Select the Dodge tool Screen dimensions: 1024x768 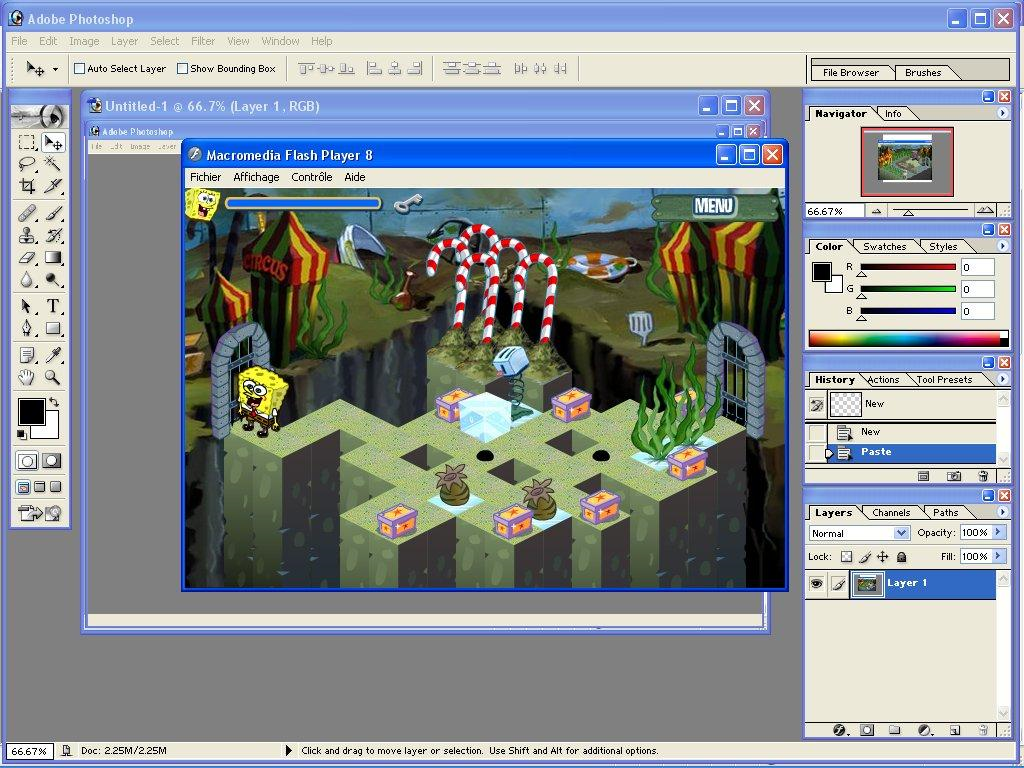pos(52,280)
